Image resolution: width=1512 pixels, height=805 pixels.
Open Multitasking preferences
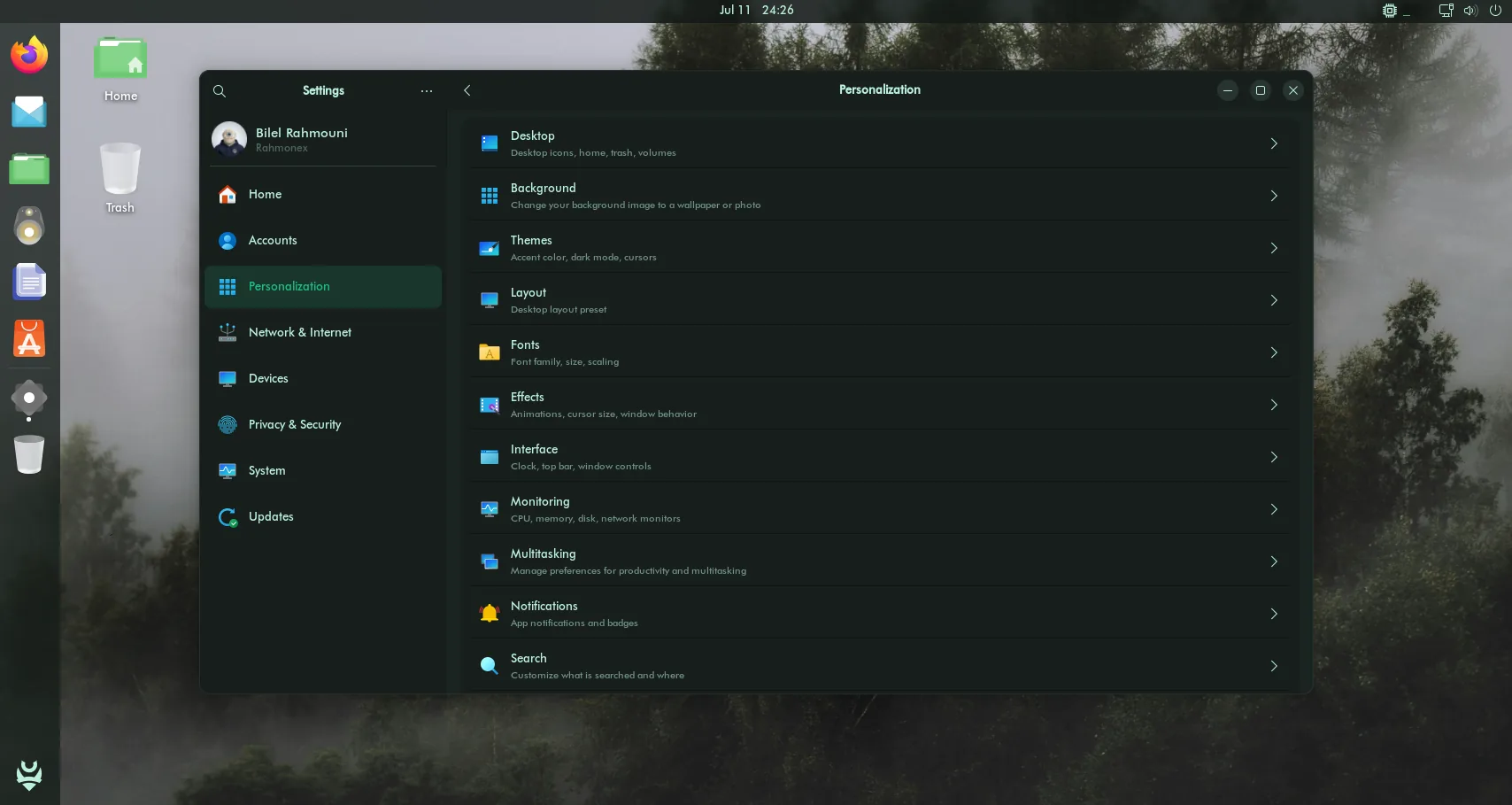click(880, 561)
